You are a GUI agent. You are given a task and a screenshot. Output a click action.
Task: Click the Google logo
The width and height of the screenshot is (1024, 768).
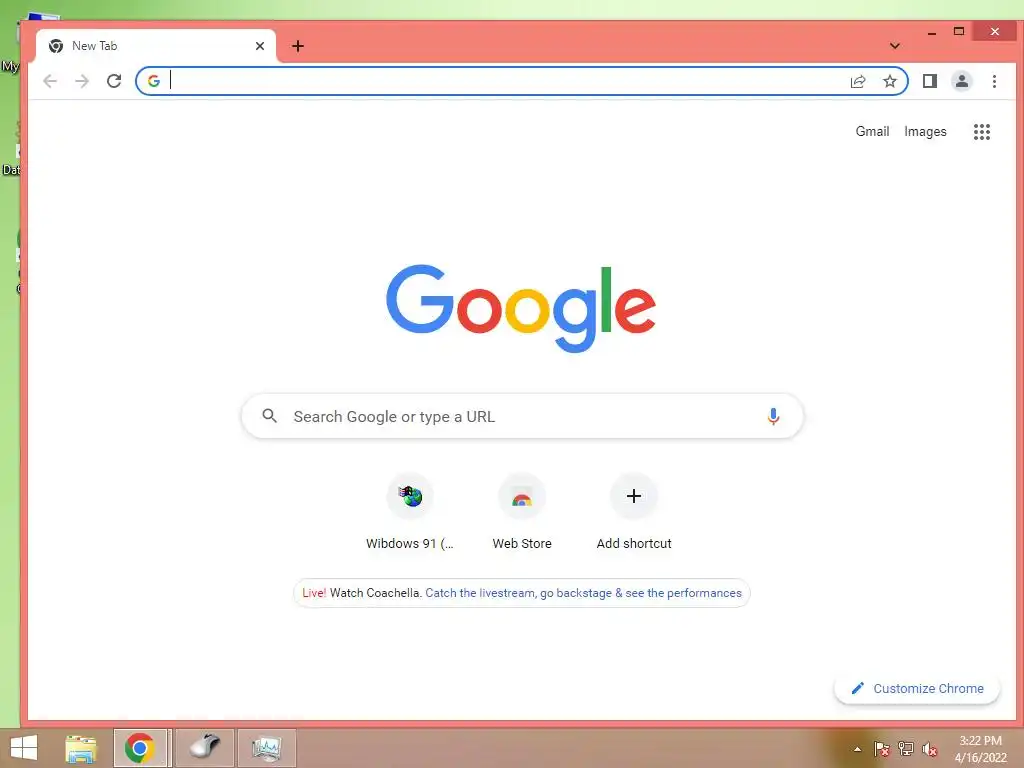coord(520,308)
